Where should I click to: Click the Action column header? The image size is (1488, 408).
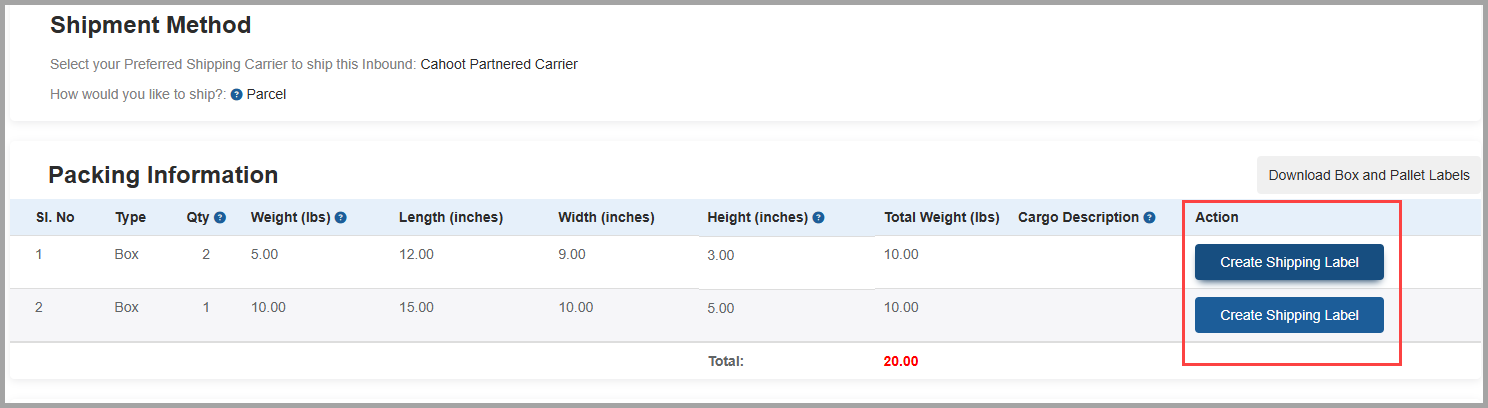1217,217
